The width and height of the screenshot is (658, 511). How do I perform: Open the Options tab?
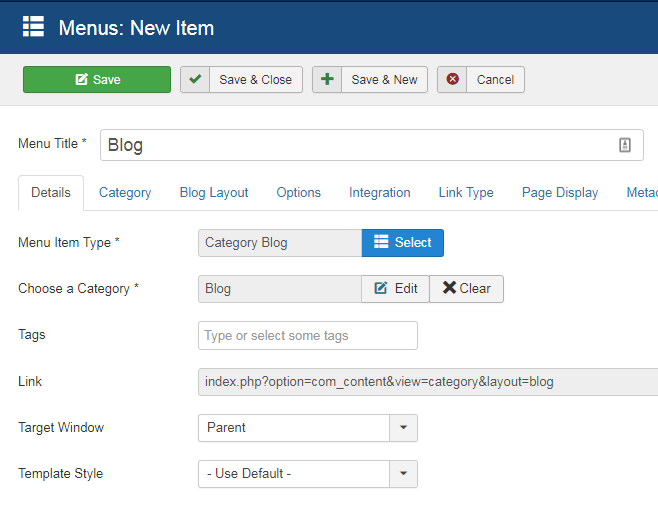[298, 193]
